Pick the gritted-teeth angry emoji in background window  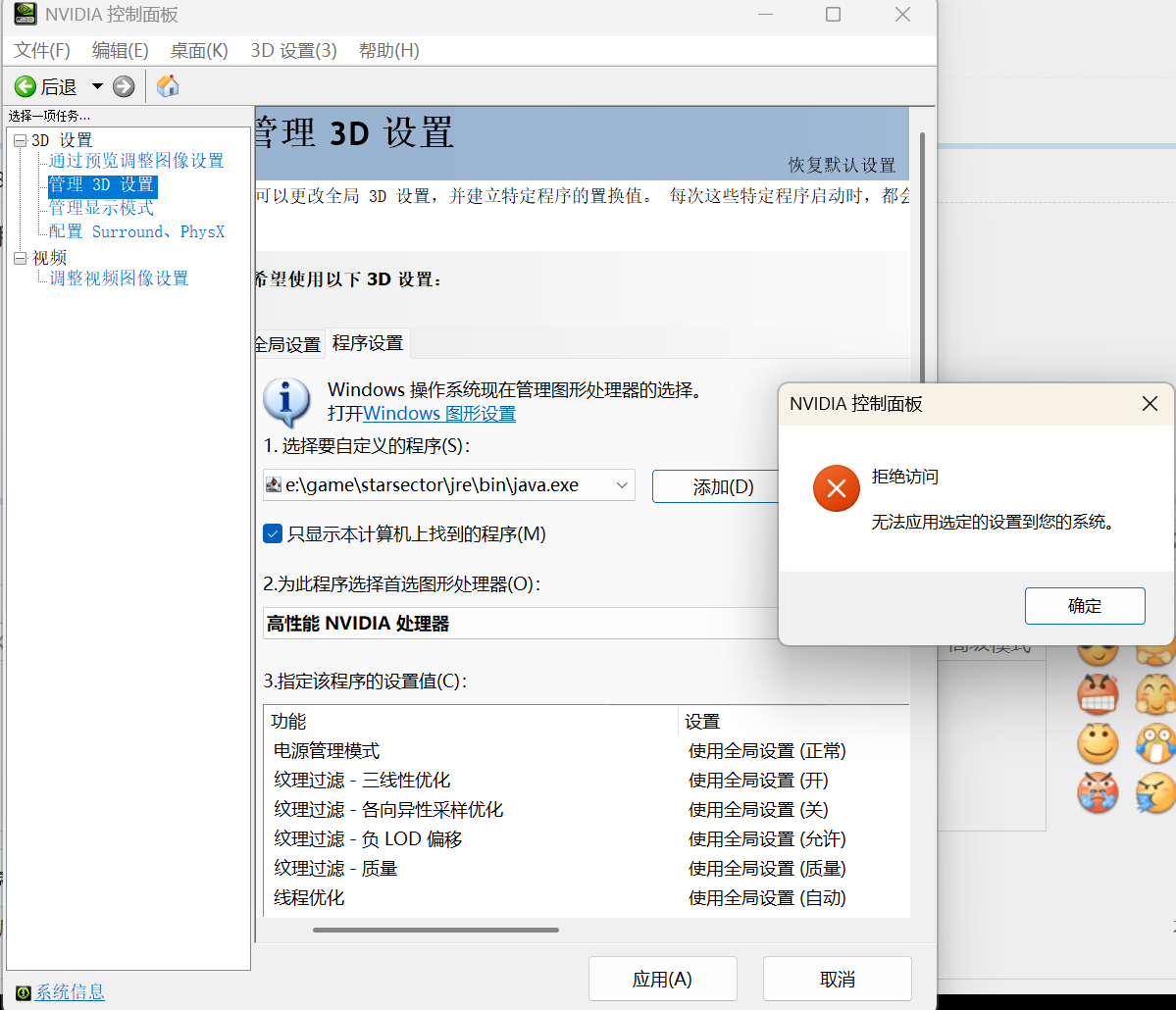point(1098,693)
